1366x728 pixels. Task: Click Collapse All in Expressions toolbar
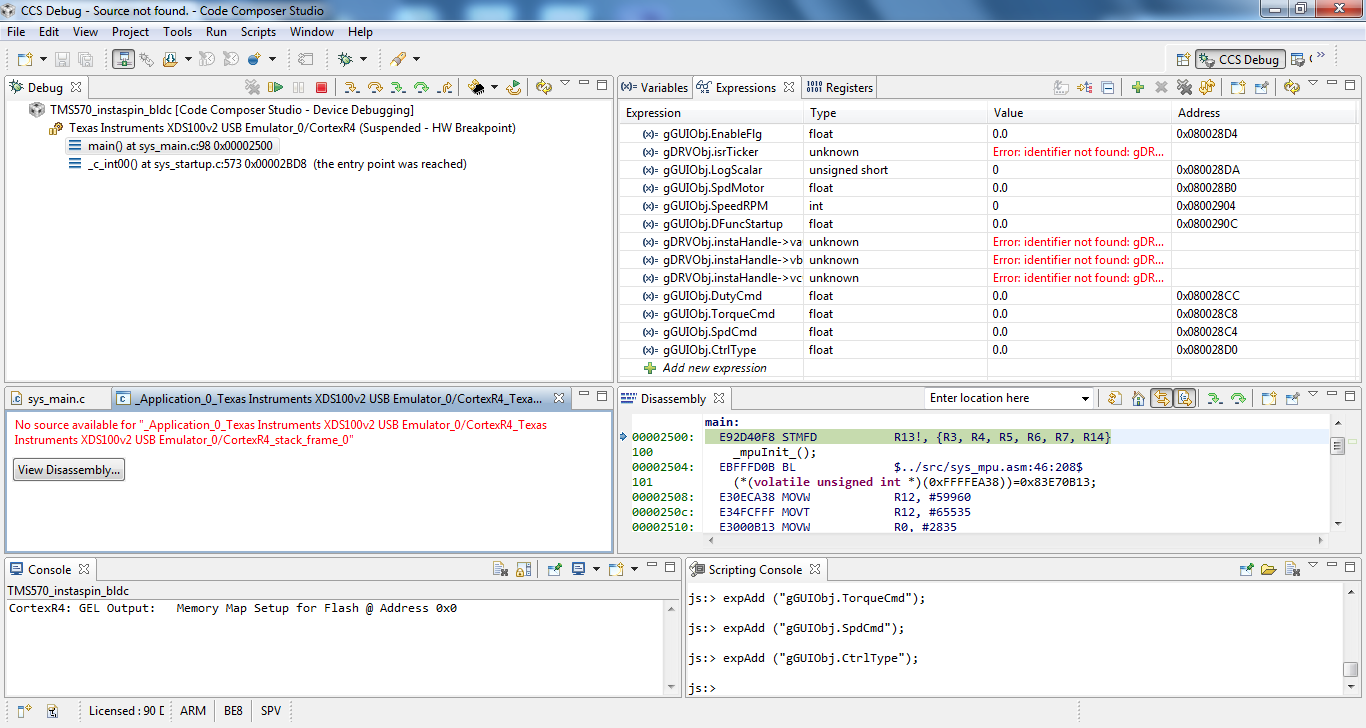point(1108,88)
